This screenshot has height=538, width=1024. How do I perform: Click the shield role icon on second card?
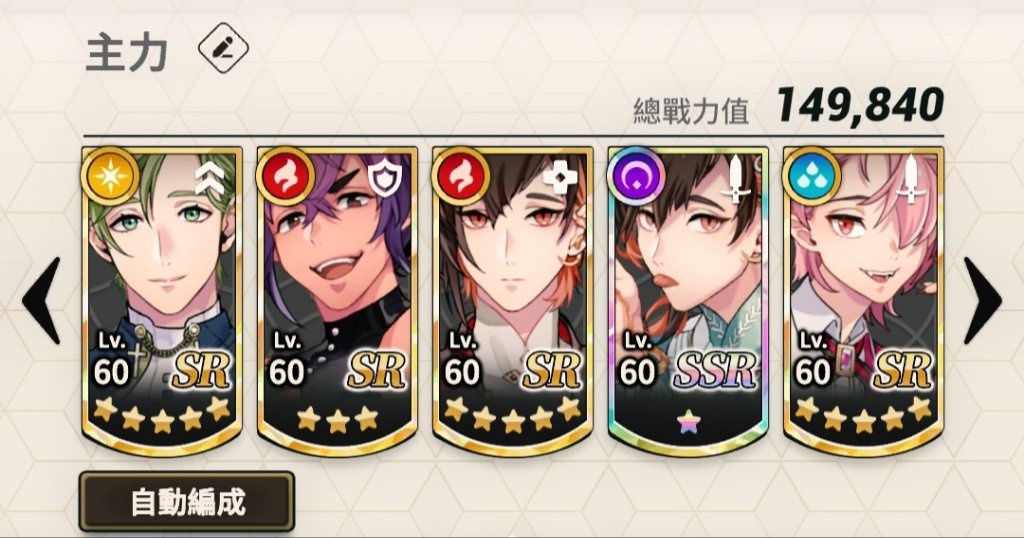coord(384,180)
